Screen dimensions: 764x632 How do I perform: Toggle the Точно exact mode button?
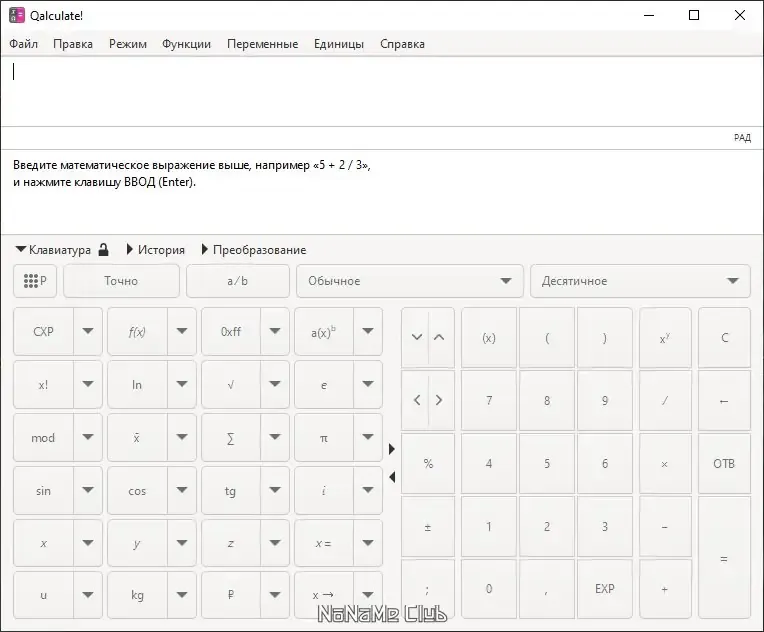click(x=121, y=281)
